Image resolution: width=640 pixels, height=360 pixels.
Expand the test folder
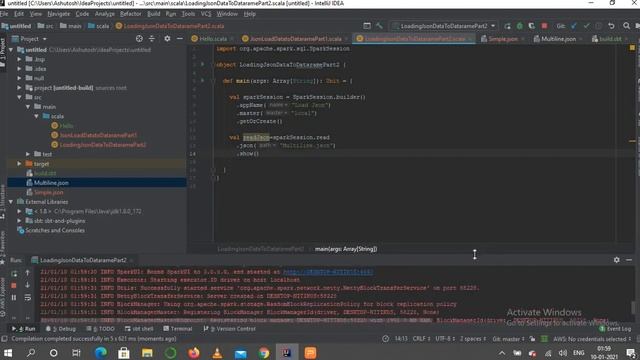pos(28,154)
